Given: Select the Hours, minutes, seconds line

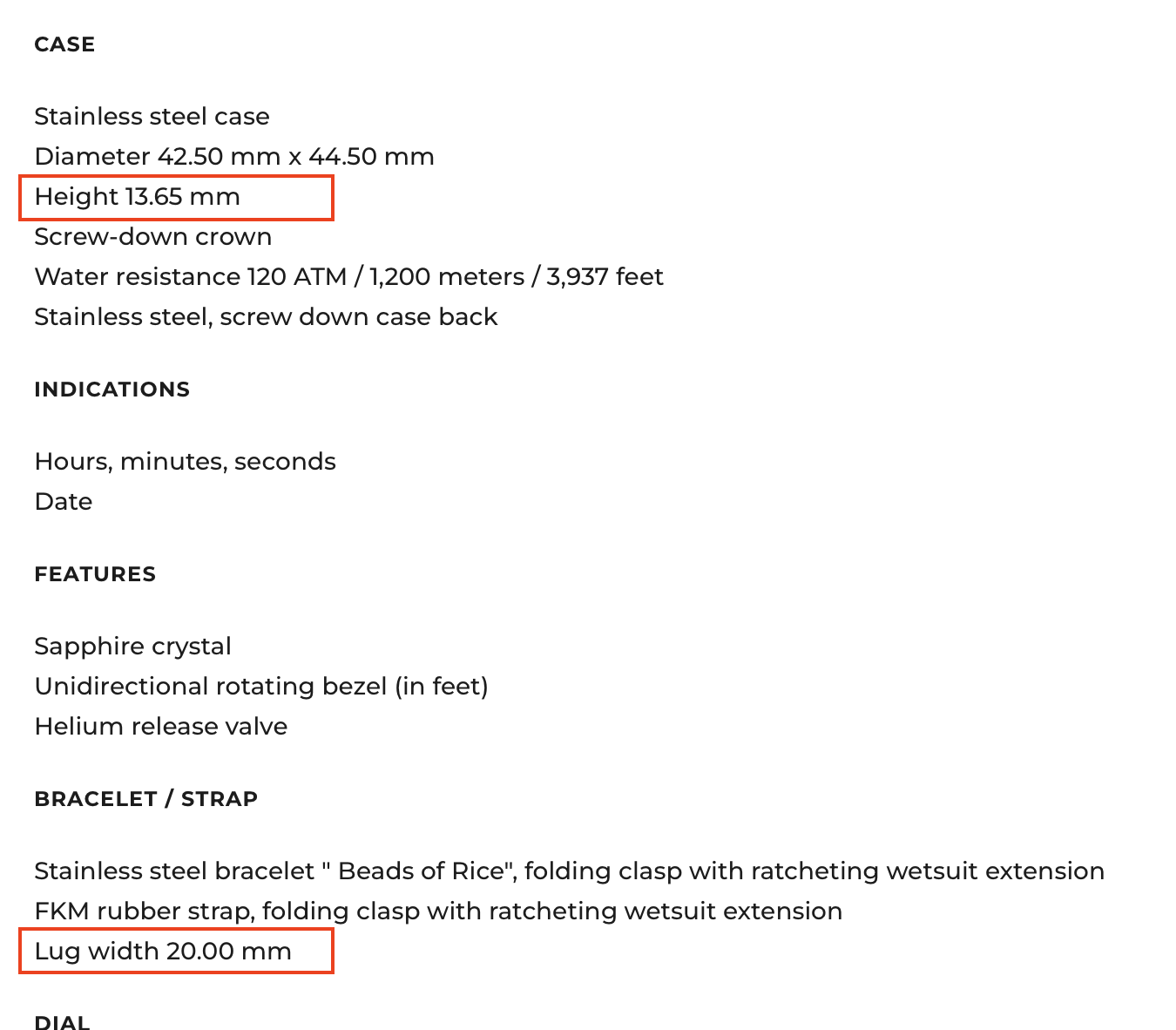Looking at the screenshot, I should 185,461.
